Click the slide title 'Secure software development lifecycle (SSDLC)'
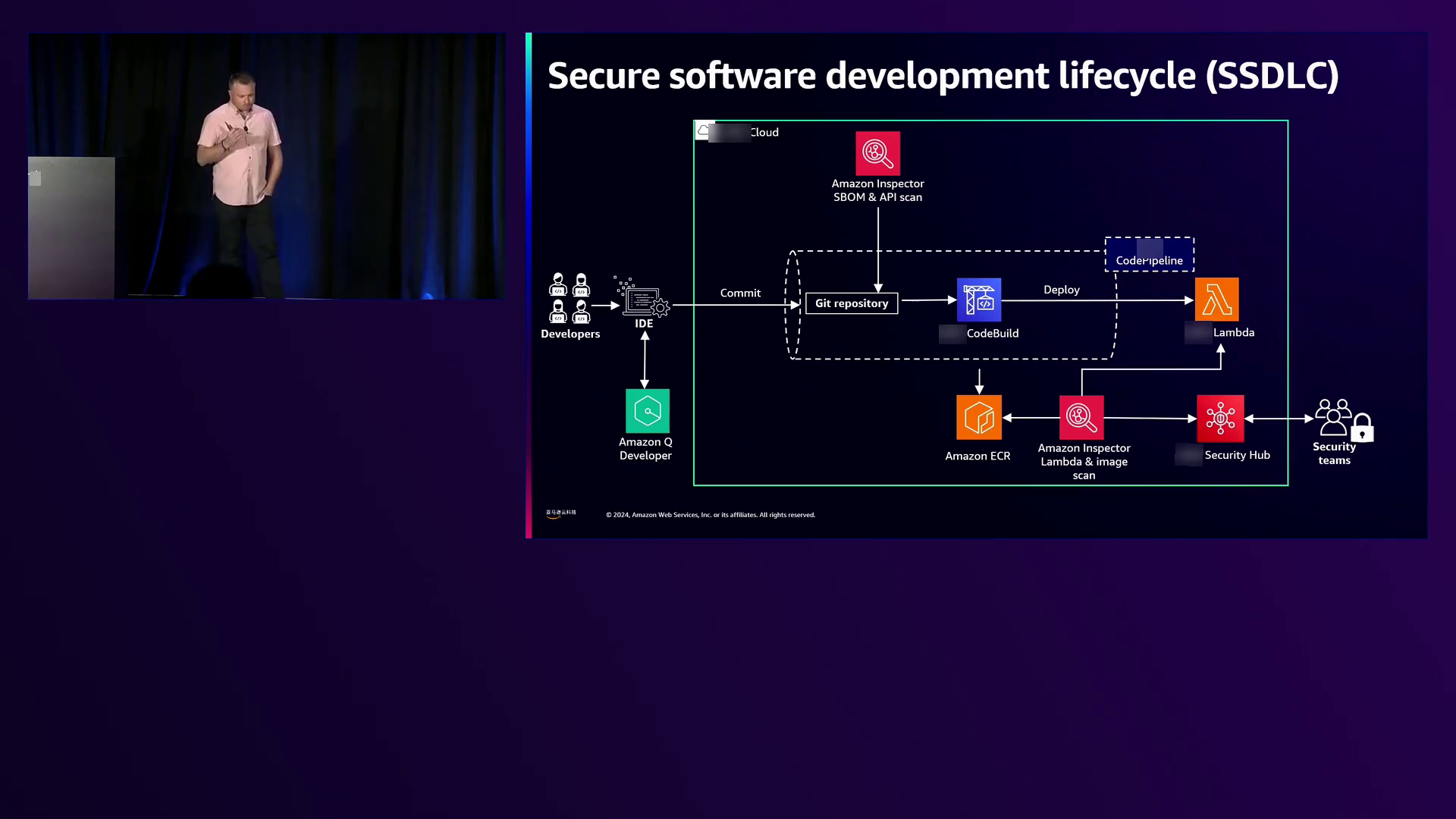1456x819 pixels. [x=943, y=76]
